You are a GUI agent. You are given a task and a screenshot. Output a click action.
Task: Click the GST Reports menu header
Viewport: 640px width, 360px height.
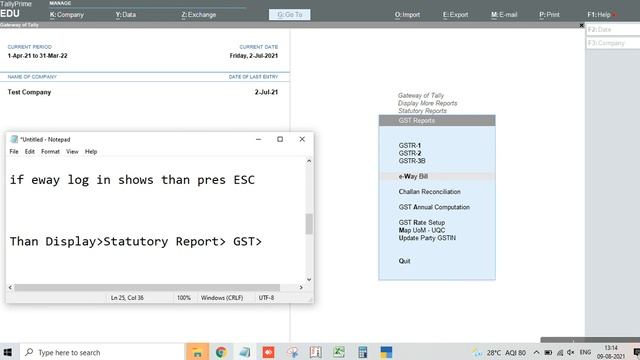[437, 120]
